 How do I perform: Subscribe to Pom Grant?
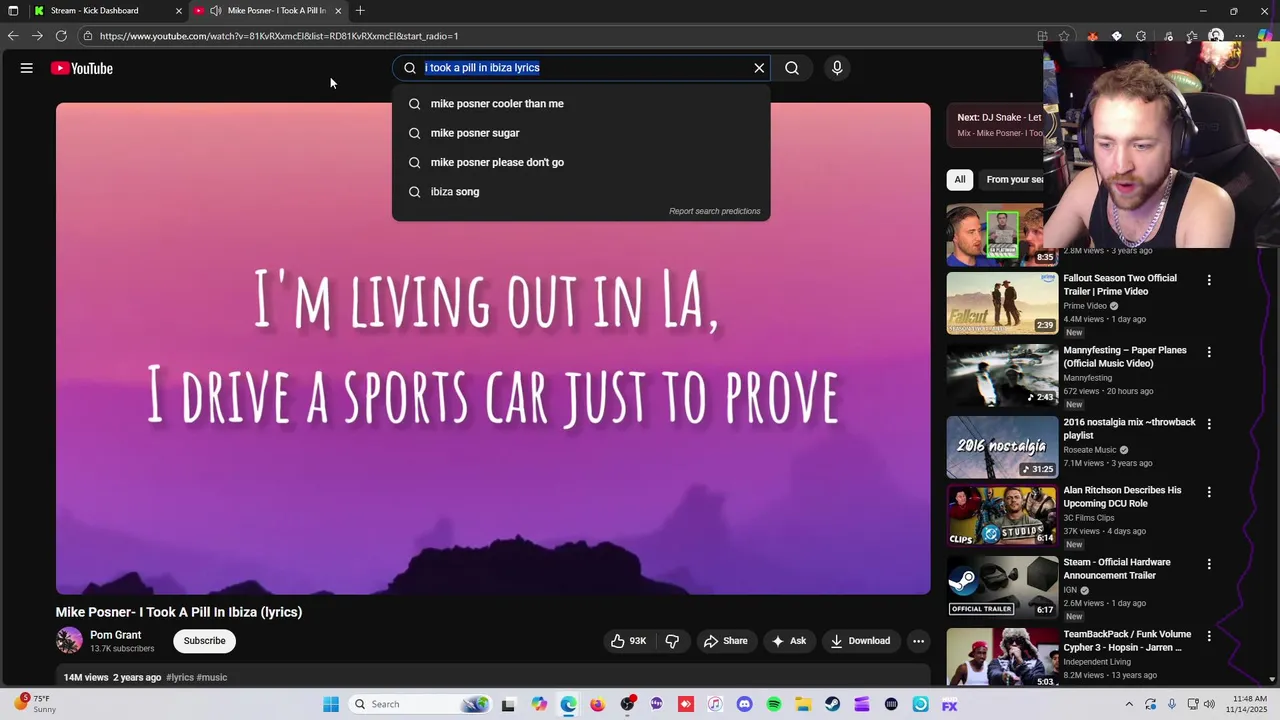pos(204,641)
